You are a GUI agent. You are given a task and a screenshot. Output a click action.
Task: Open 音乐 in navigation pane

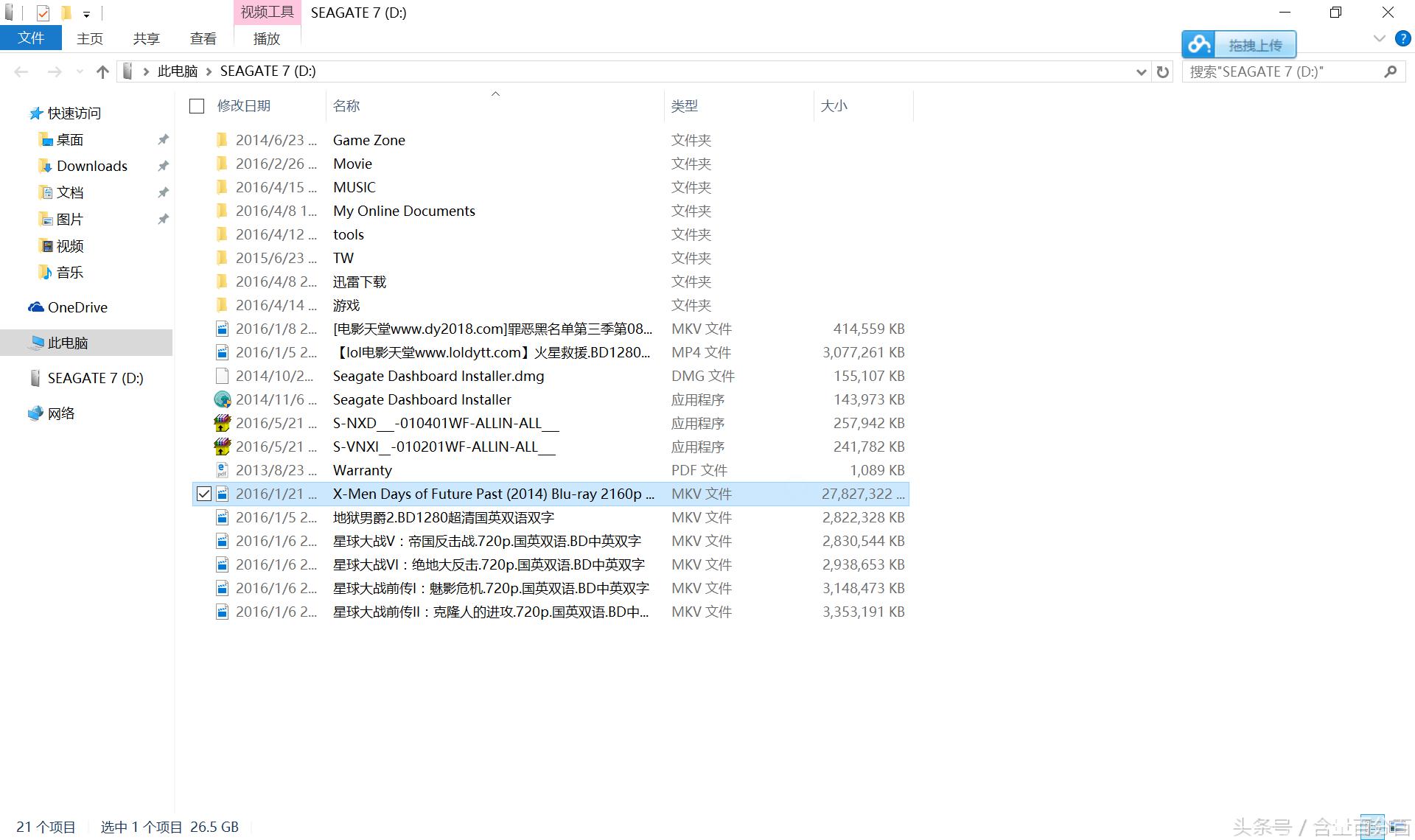point(70,272)
